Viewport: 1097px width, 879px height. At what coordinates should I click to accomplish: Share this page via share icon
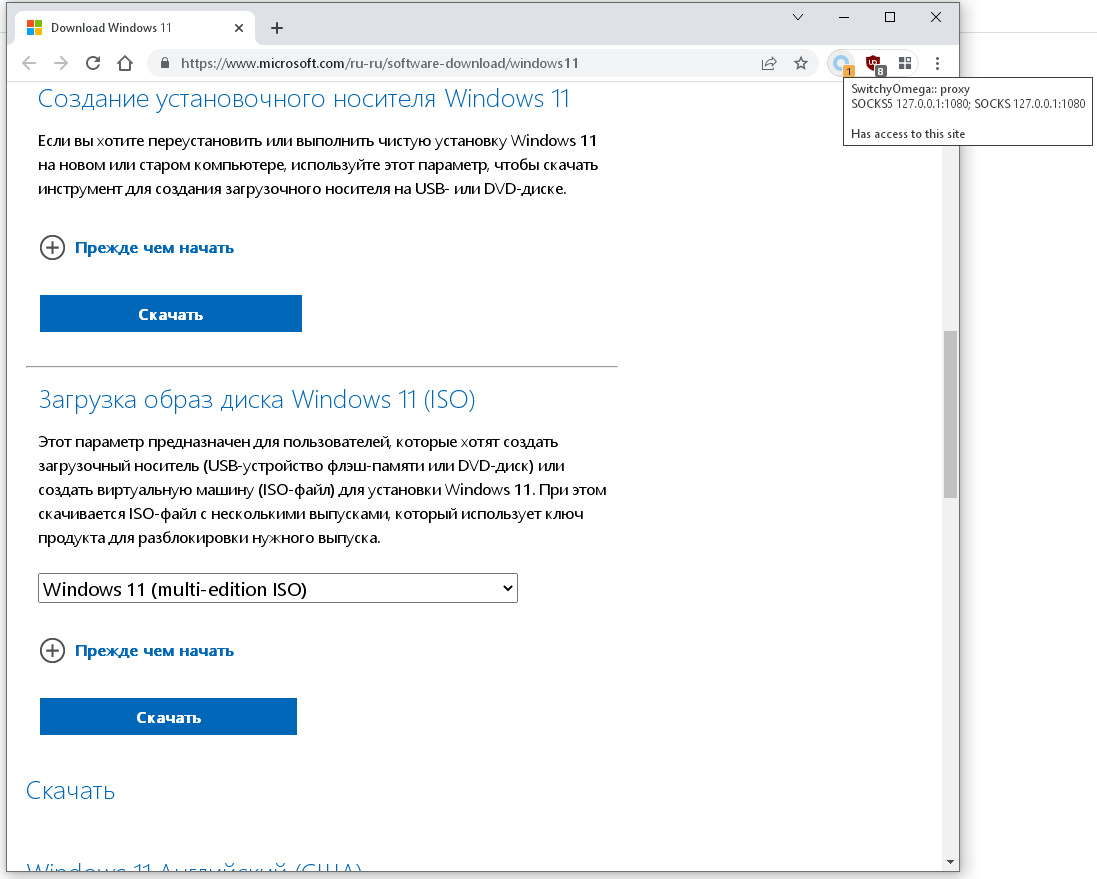point(769,64)
